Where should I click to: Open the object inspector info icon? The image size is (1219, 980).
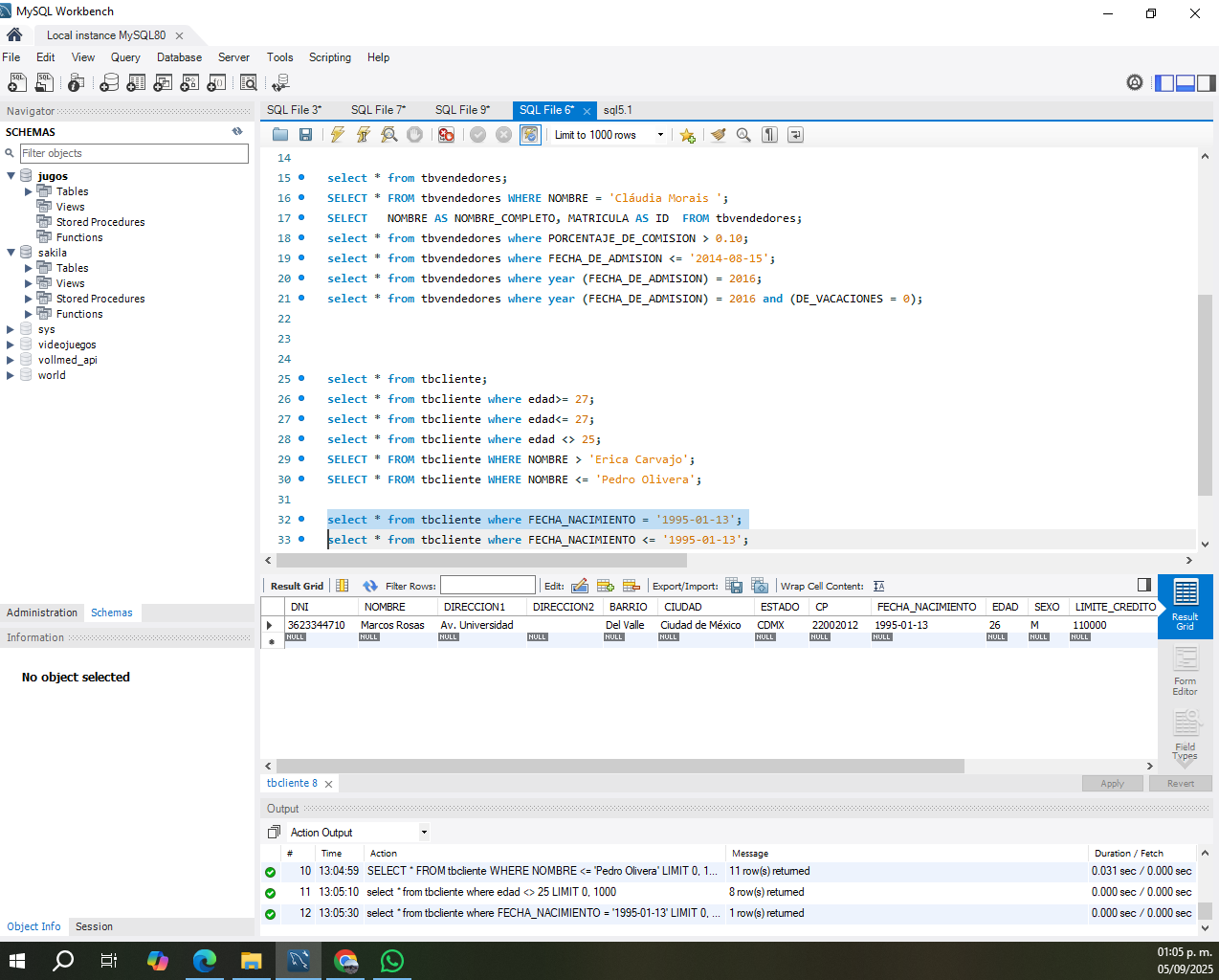[77, 83]
